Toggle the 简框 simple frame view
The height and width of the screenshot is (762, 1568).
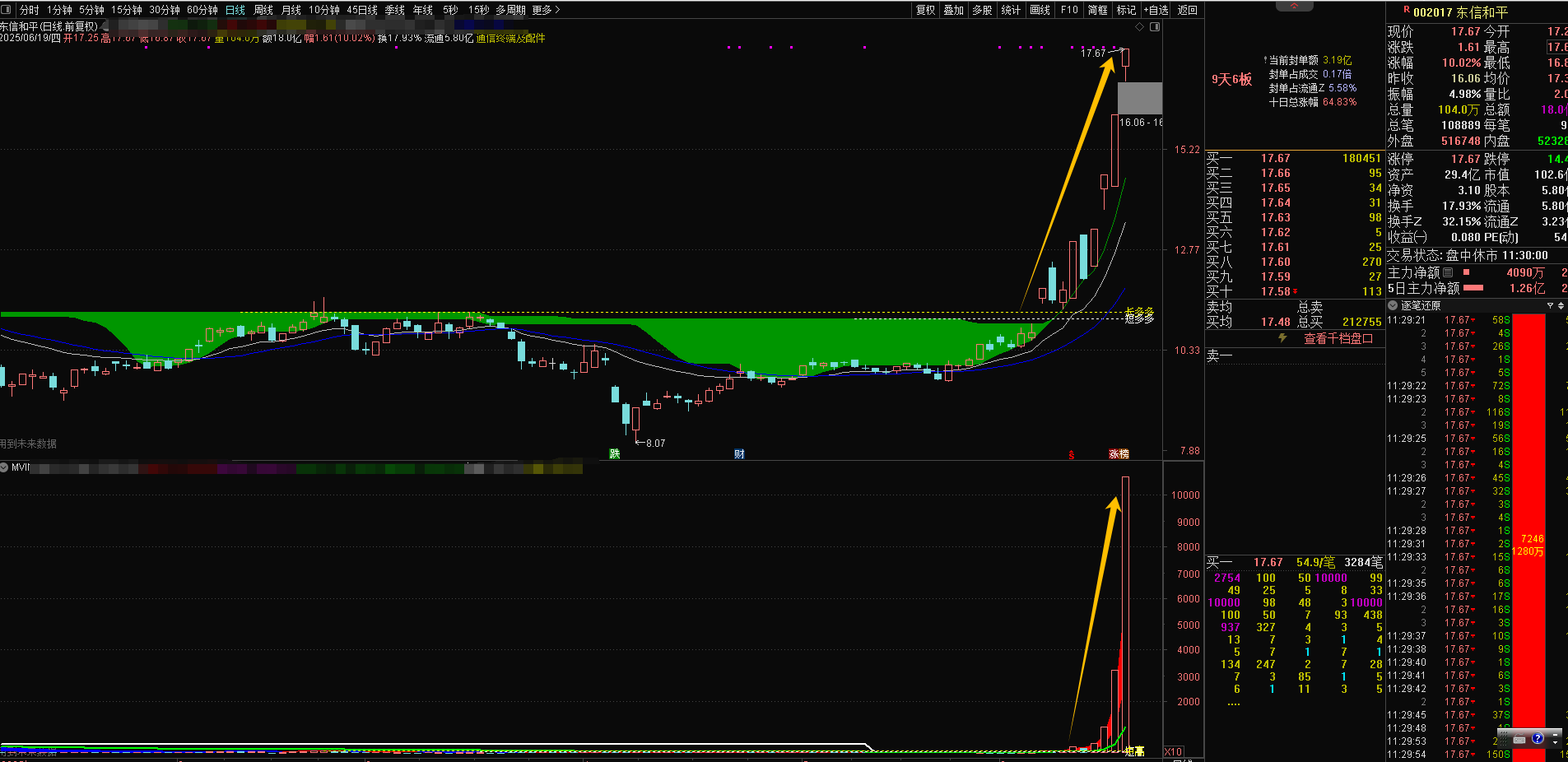[1097, 10]
